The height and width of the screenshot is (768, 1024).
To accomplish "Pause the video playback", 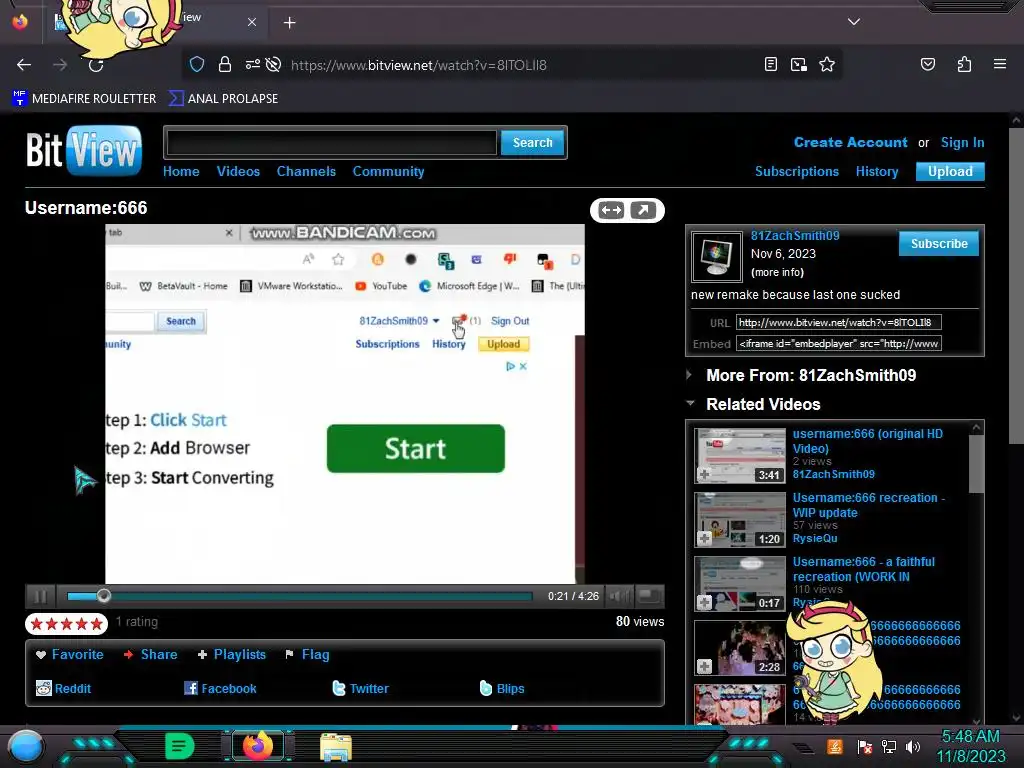I will click(40, 596).
